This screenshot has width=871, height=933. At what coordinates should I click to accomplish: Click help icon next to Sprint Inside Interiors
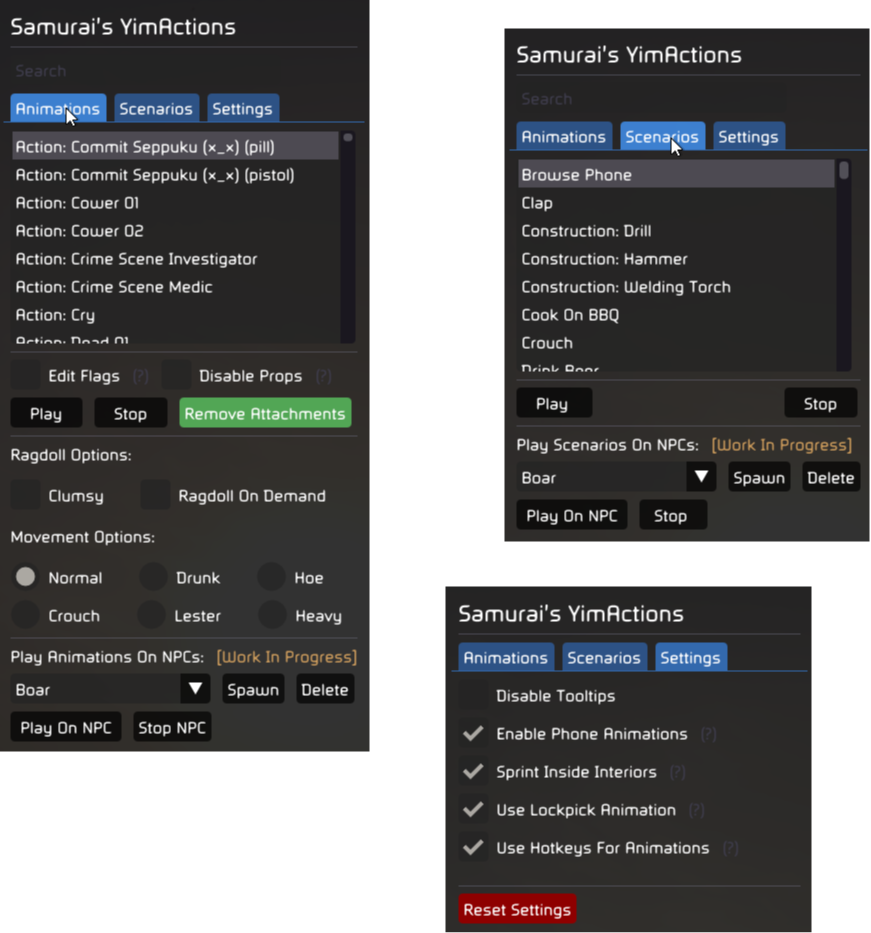tap(677, 772)
